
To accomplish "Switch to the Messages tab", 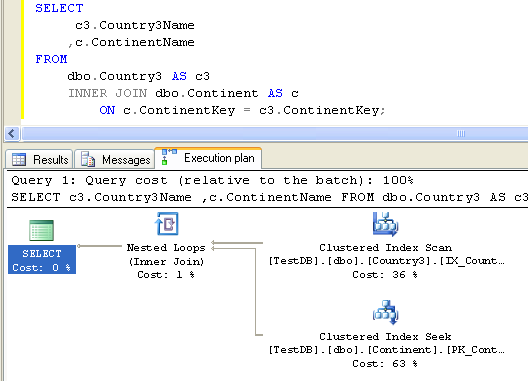I will click(114, 159).
